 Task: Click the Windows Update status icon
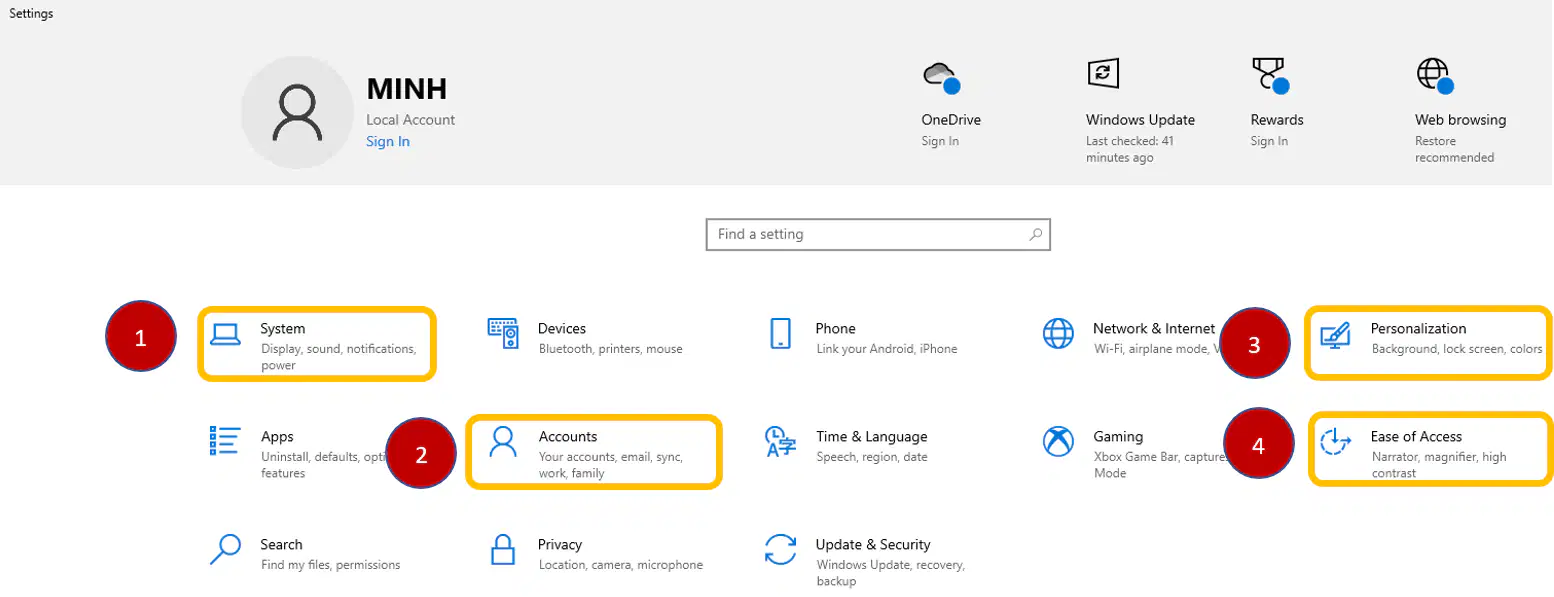(1102, 73)
